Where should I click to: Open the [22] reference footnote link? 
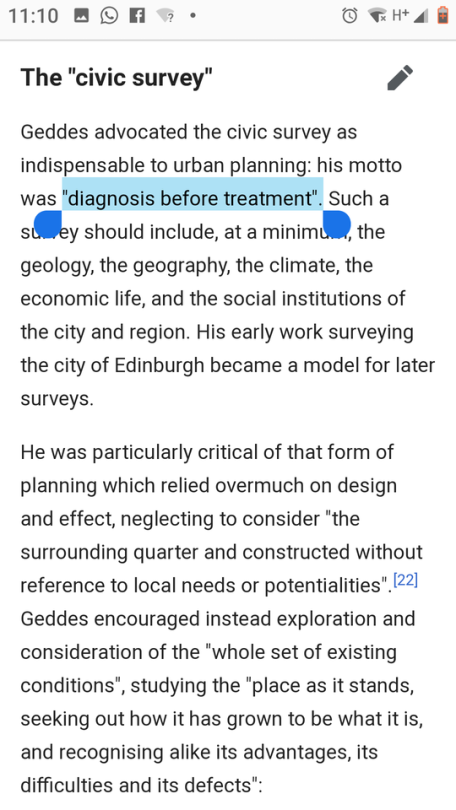point(405,580)
